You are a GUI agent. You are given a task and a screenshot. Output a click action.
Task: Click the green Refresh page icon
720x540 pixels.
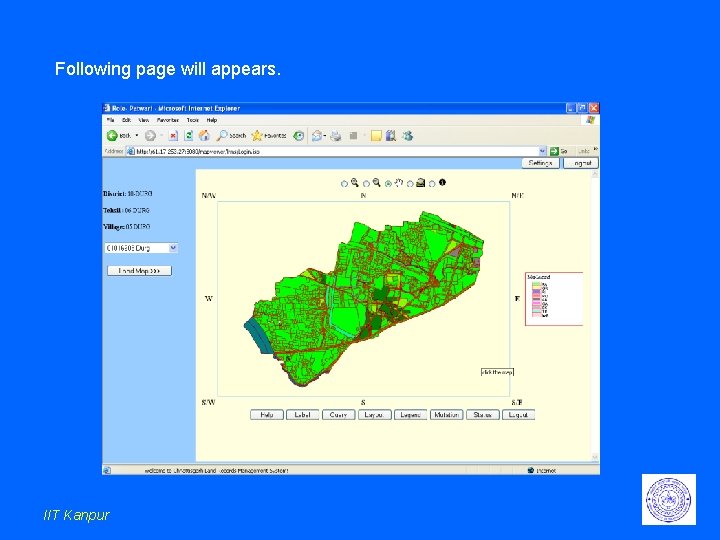(188, 135)
